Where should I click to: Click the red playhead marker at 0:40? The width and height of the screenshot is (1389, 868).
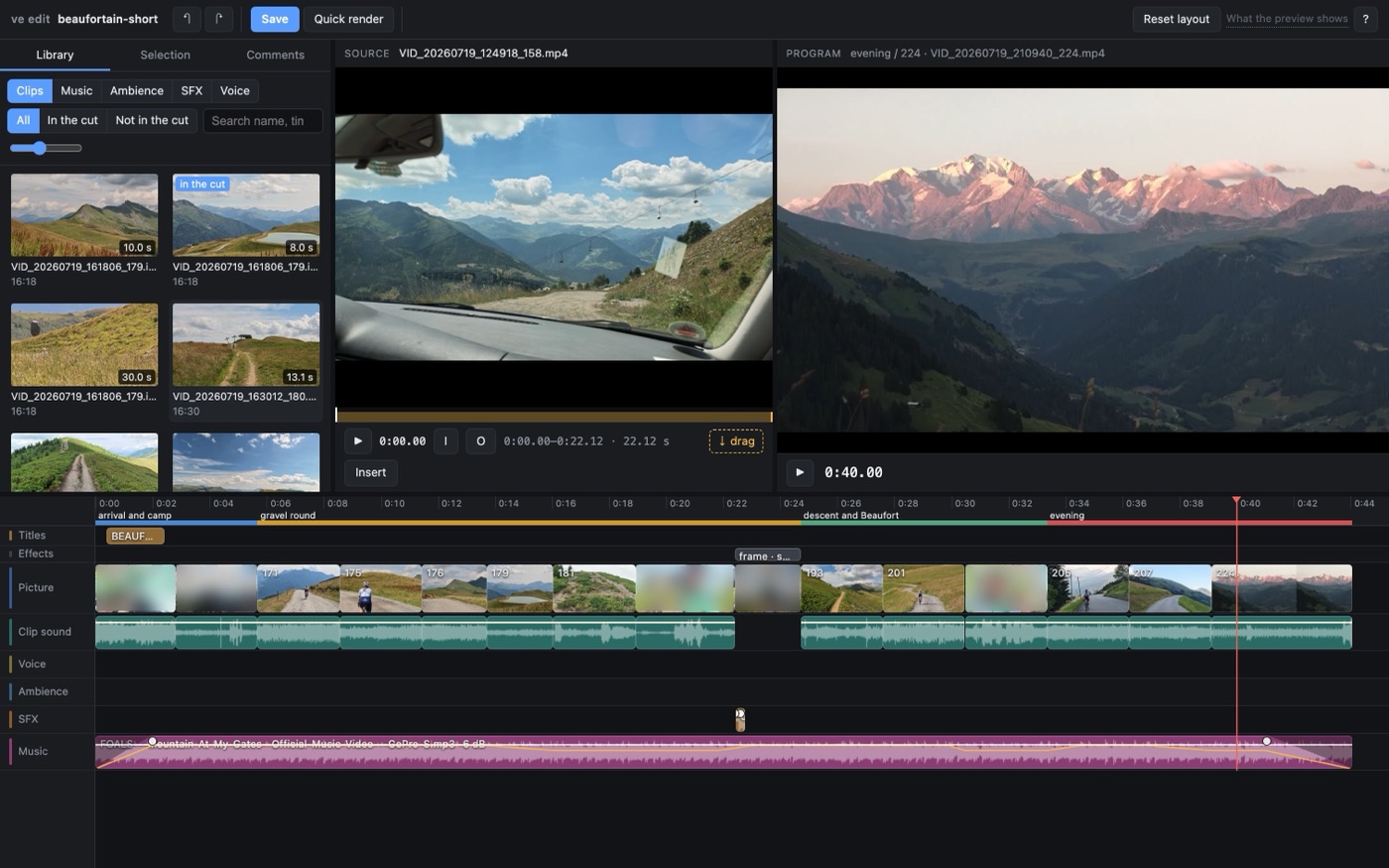coord(1236,502)
